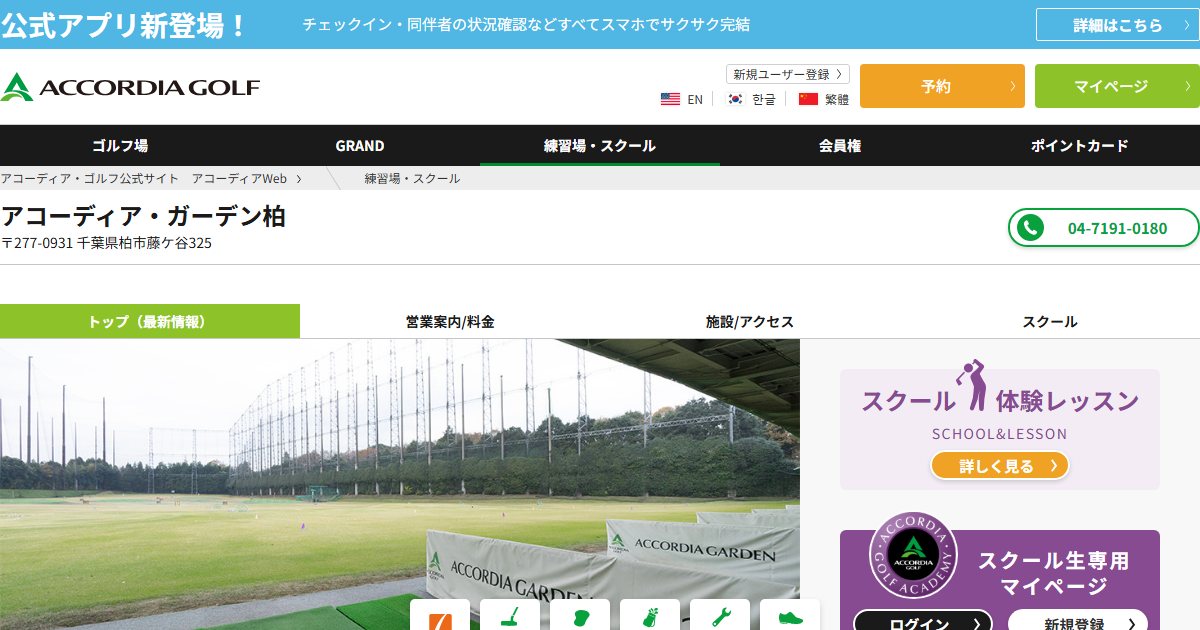The image size is (1200, 630).
Task: Open the golf shoe icon tile
Action: (x=790, y=615)
